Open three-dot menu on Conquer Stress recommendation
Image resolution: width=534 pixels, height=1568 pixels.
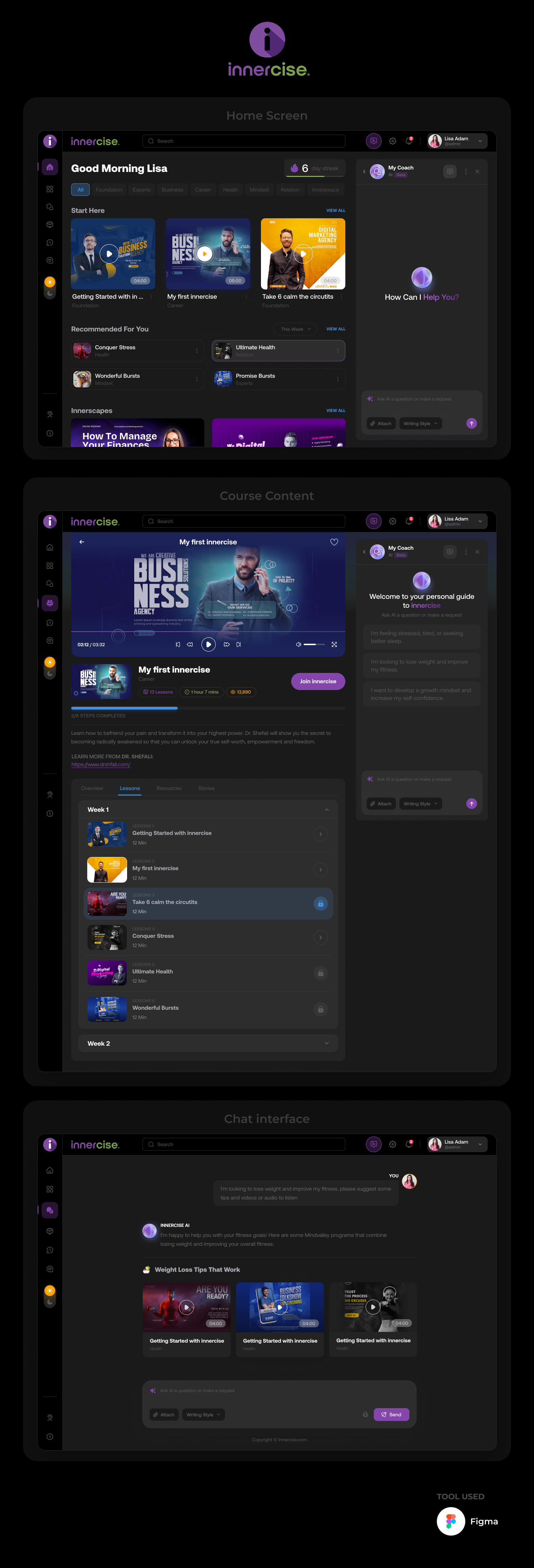197,351
